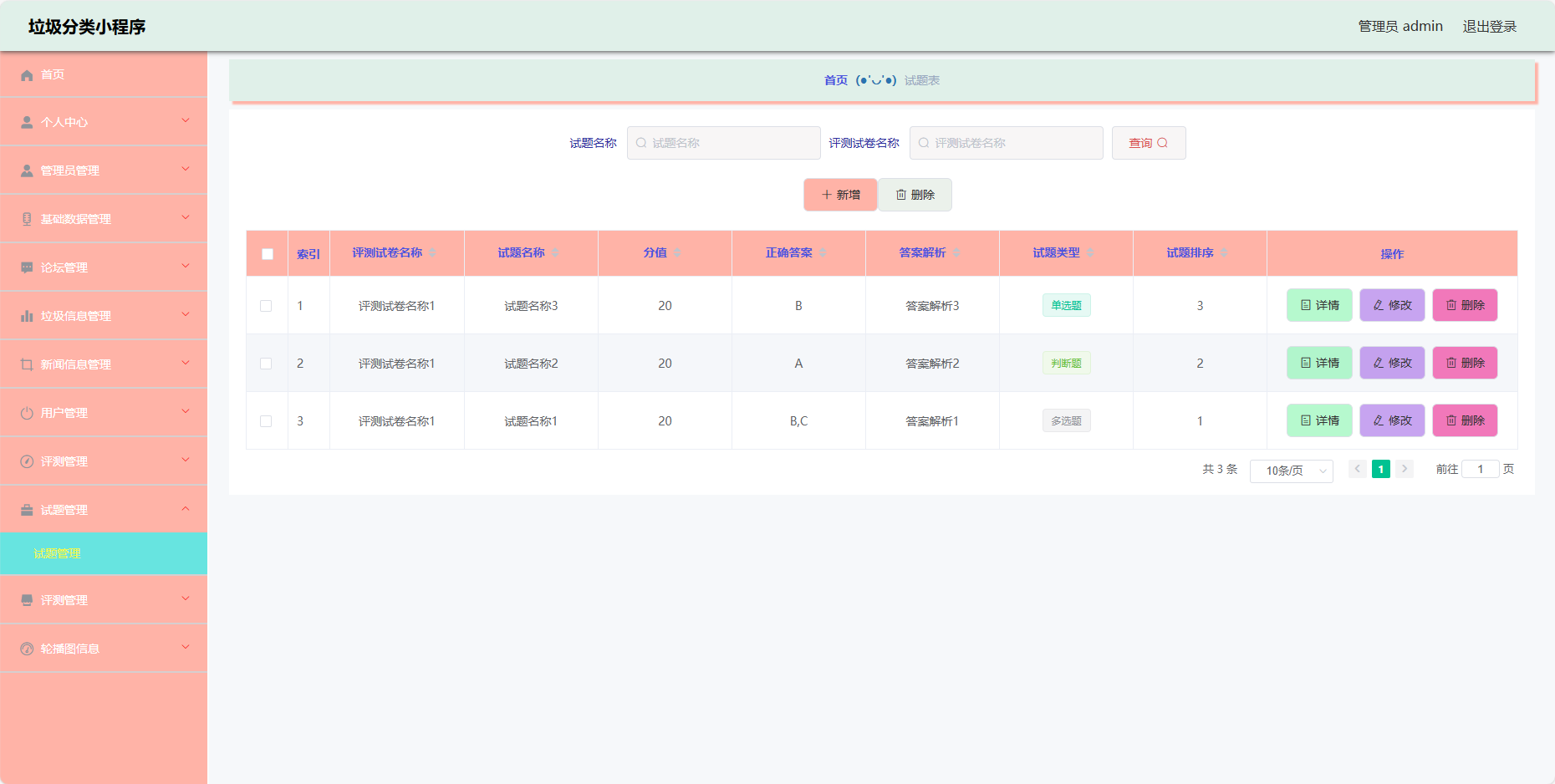Viewport: 1555px width, 784px height.
Task: Sort by 正确答案 column arrows
Action: 823,252
